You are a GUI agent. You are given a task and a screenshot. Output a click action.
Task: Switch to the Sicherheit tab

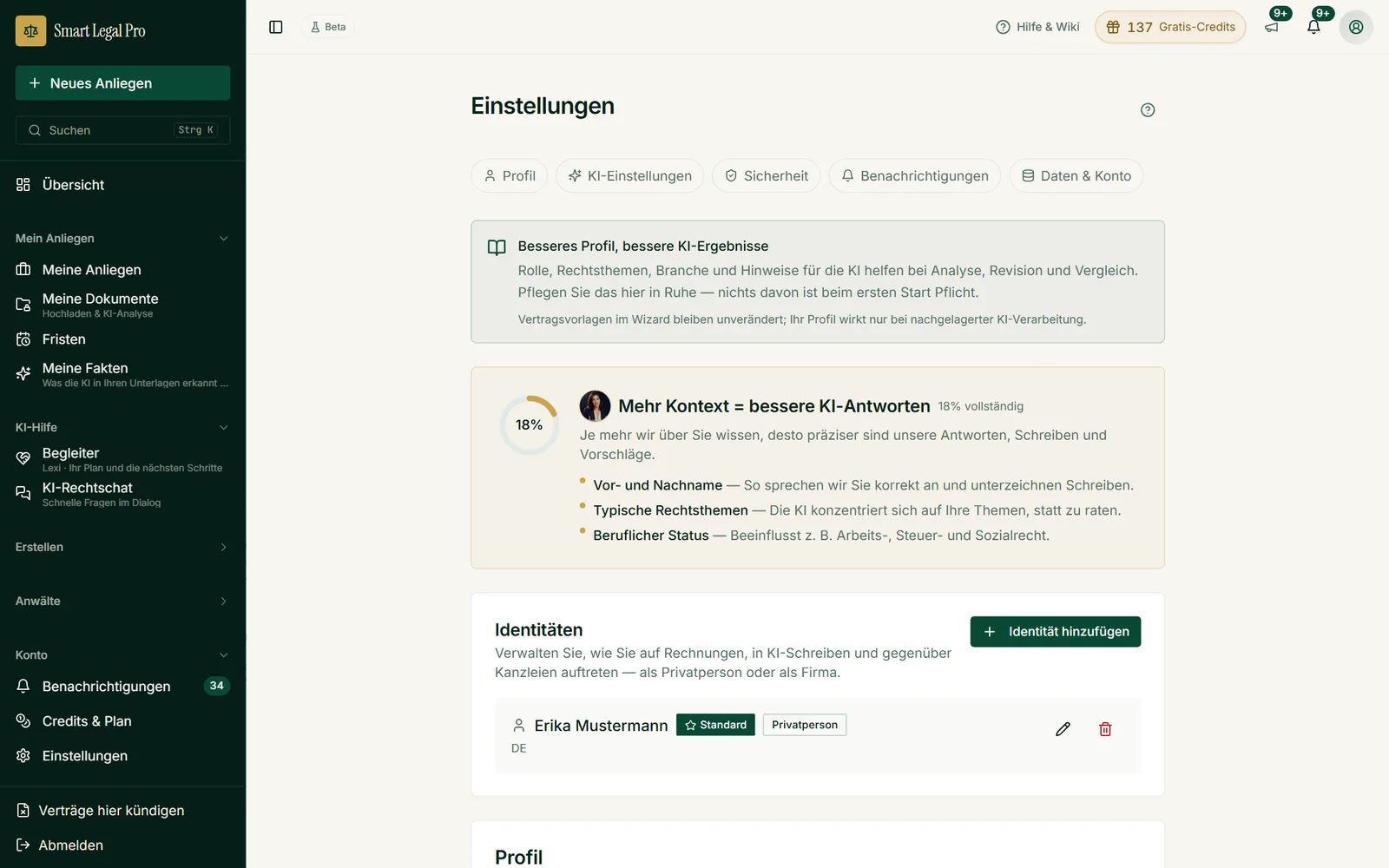(x=767, y=175)
